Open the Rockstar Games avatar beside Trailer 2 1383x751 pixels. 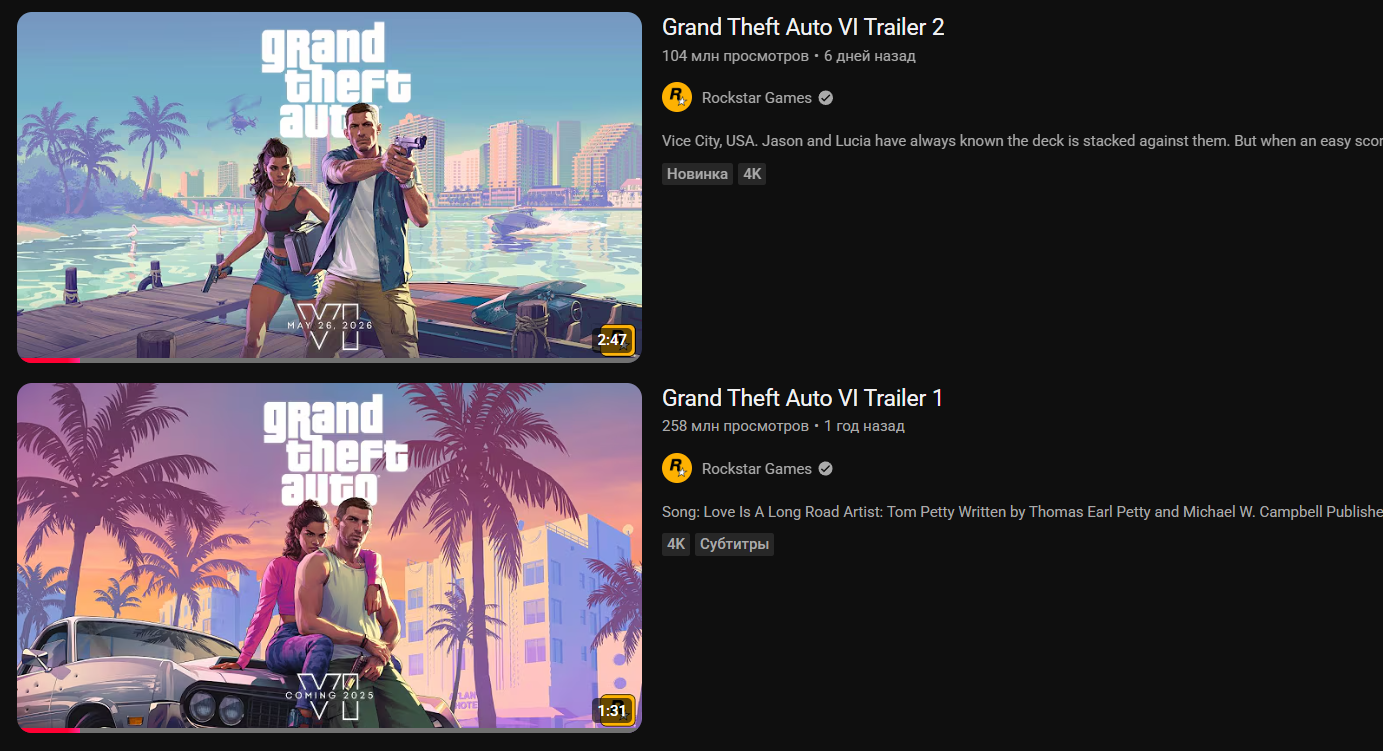677,98
